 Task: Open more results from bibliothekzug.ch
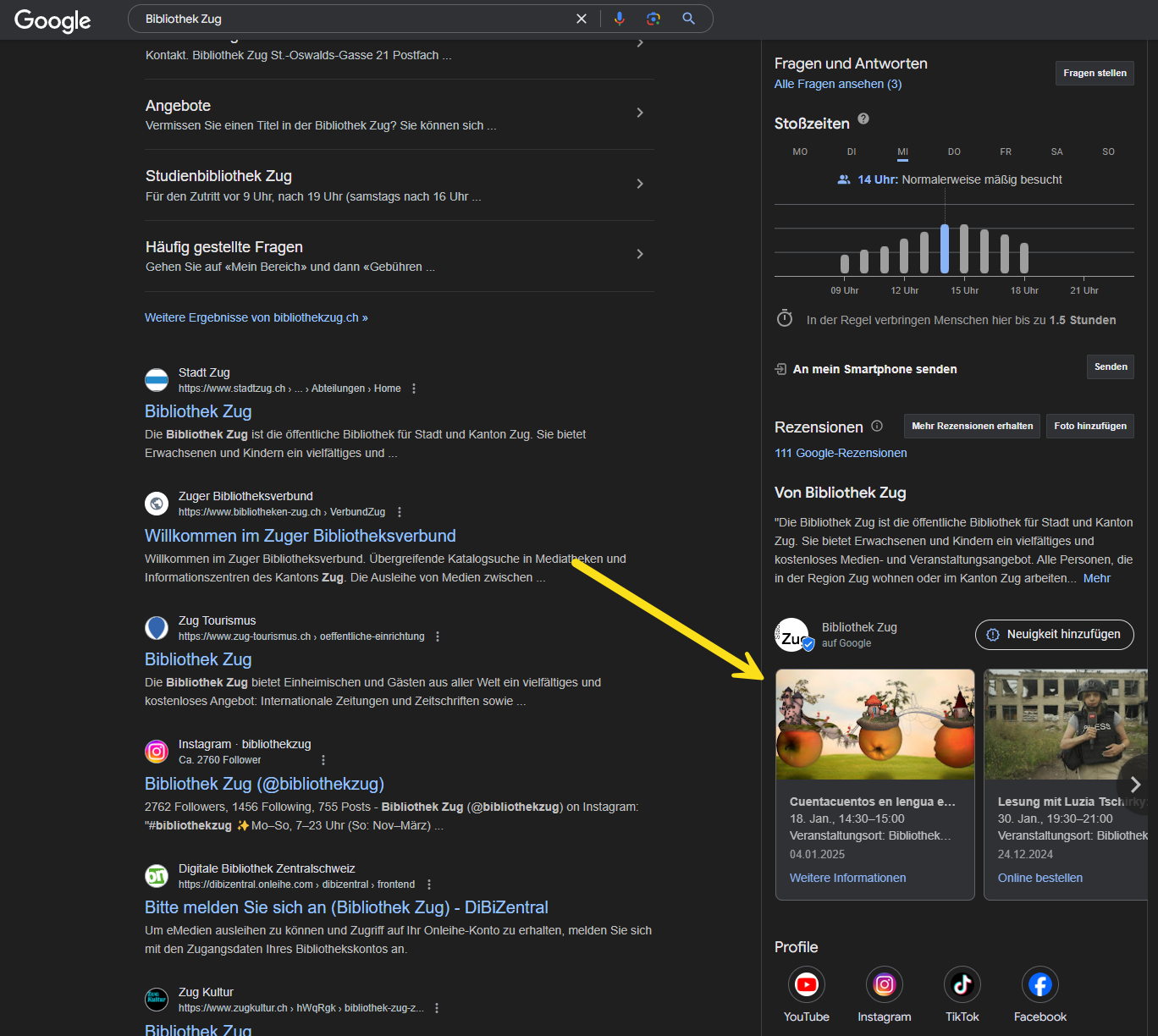256,317
